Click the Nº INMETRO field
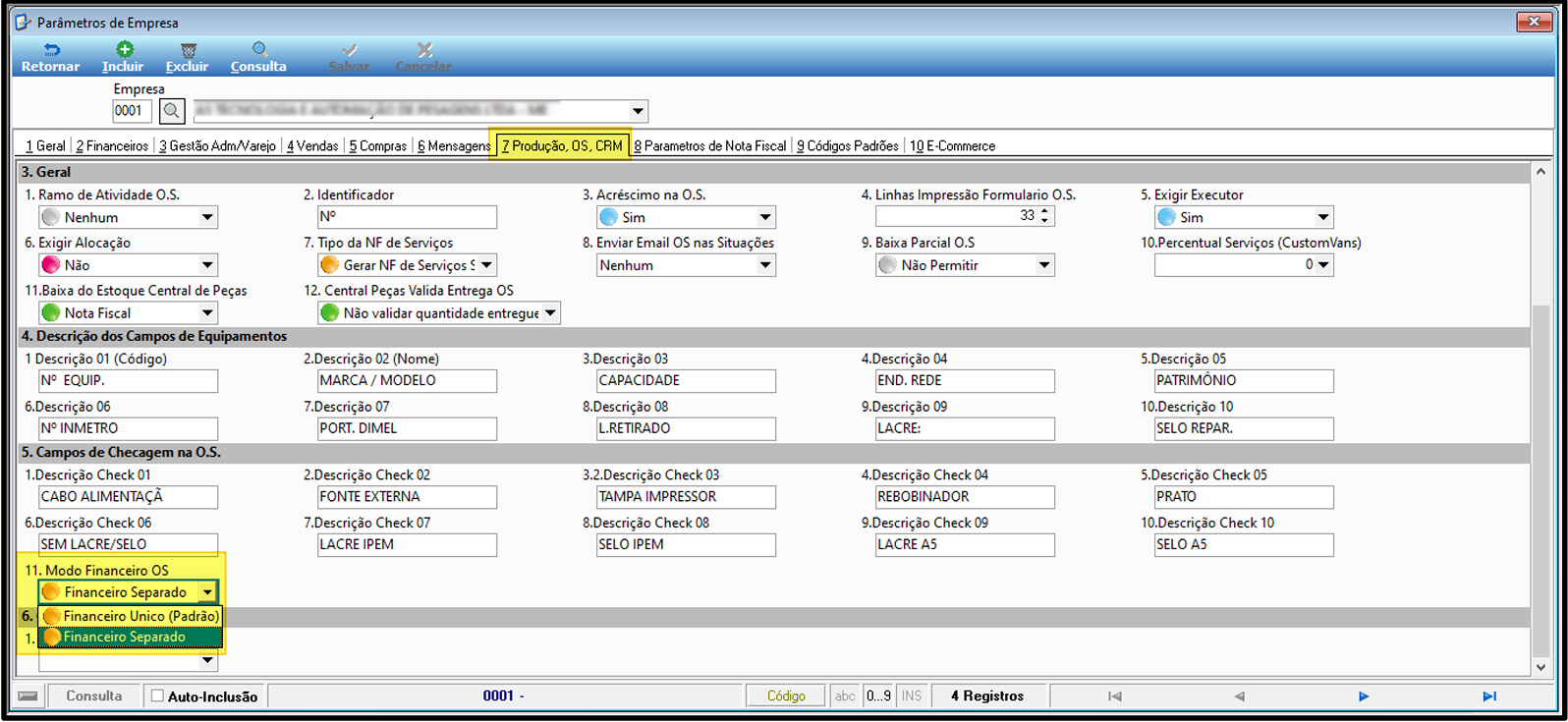The image size is (1568, 722). coord(128,429)
